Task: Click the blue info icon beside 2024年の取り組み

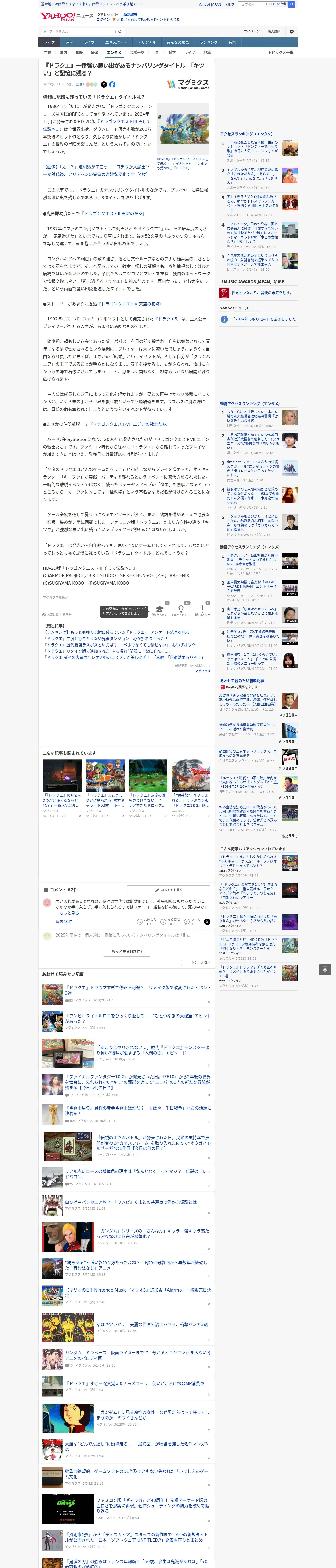Action: click(225, 319)
